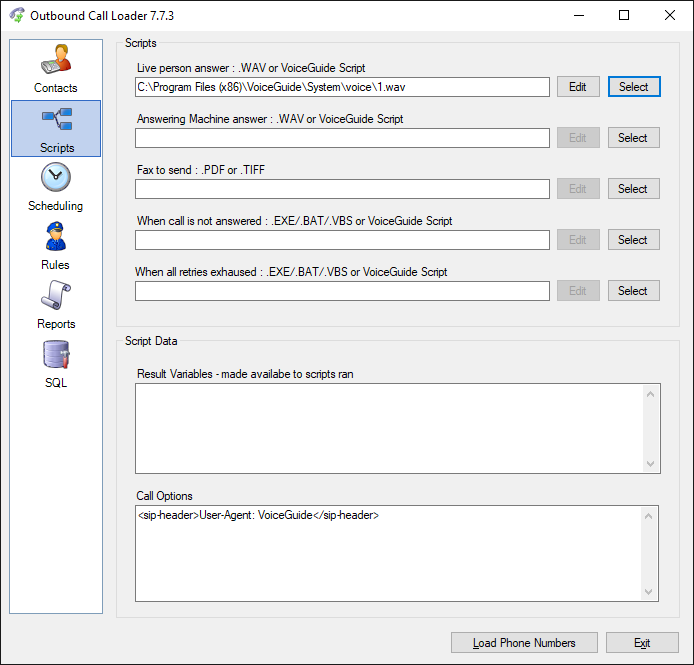694x665 pixels.
Task: Select script for all retries exhausted
Action: 633,291
